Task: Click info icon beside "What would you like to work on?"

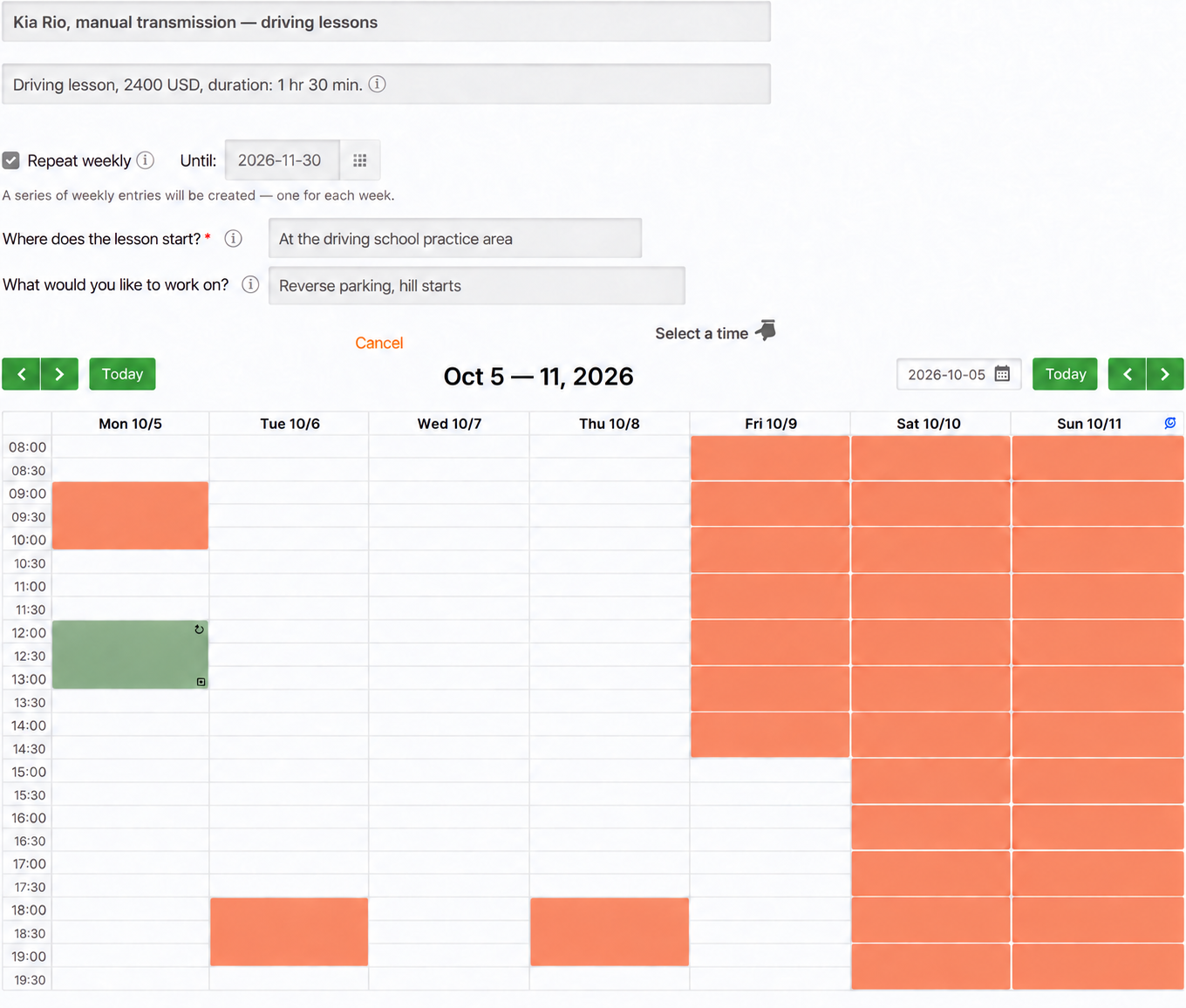Action: [250, 285]
